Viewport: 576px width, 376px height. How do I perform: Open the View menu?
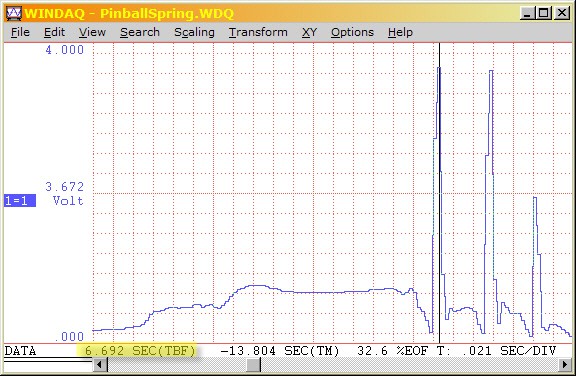(x=92, y=32)
